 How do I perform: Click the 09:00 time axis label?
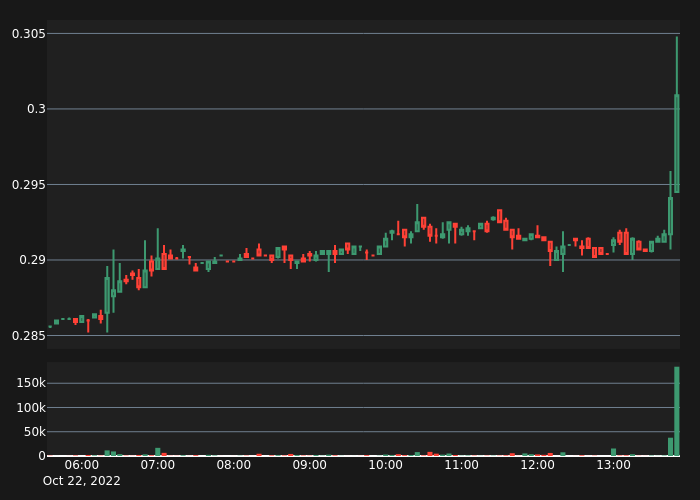[309, 465]
